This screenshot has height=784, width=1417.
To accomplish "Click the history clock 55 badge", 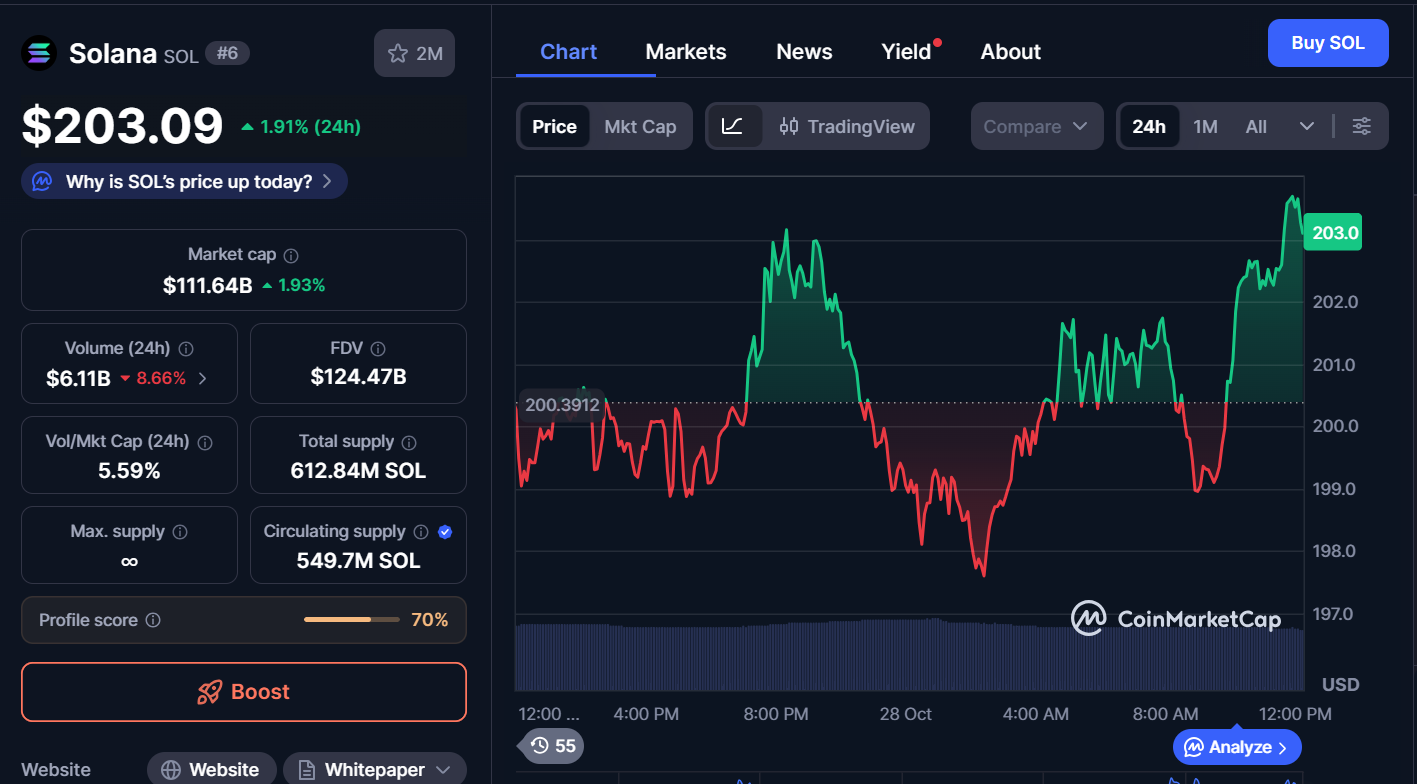I will (x=552, y=745).
